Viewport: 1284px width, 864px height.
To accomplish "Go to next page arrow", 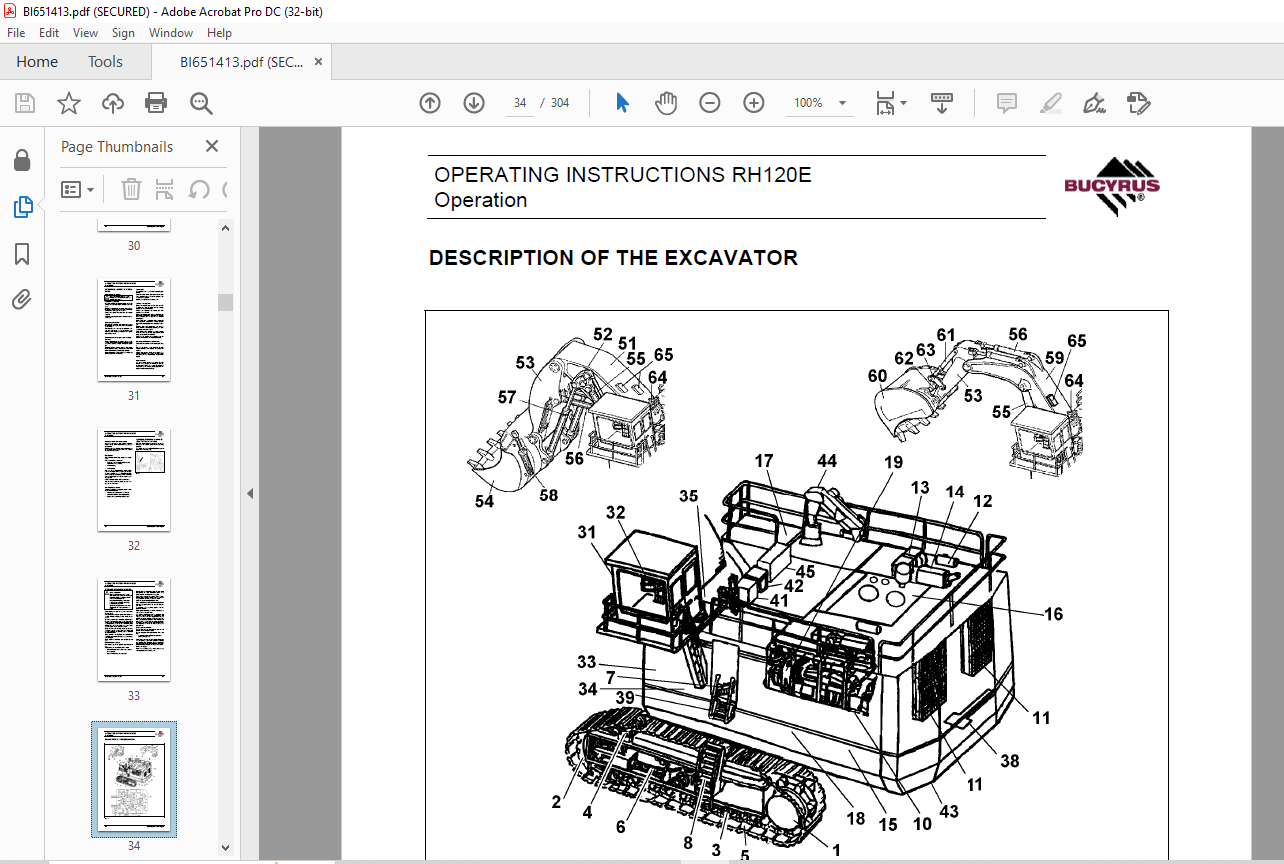I will pos(474,103).
